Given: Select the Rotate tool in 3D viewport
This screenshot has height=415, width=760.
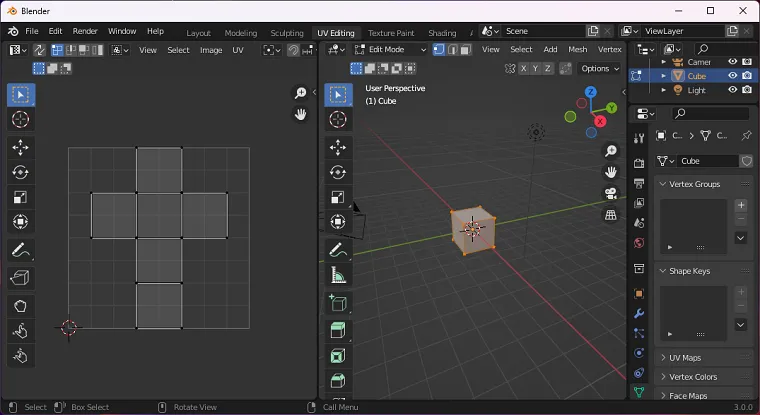Looking at the screenshot, I should [x=338, y=173].
